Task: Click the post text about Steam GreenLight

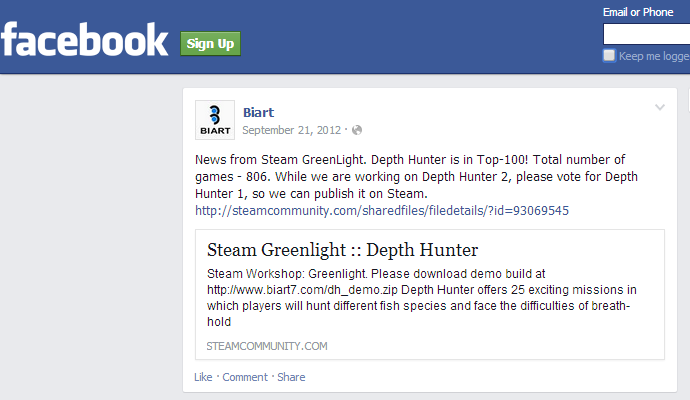Action: pos(416,176)
